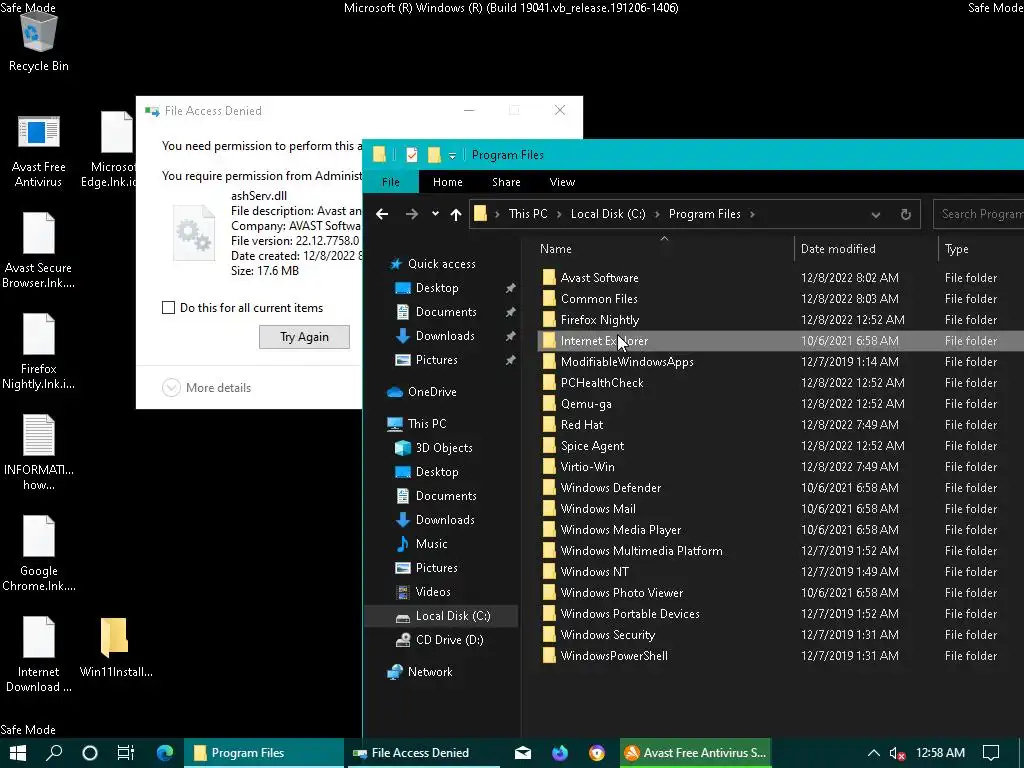Select CD Drive (D:) in navigation pane
1024x768 pixels.
click(440, 640)
